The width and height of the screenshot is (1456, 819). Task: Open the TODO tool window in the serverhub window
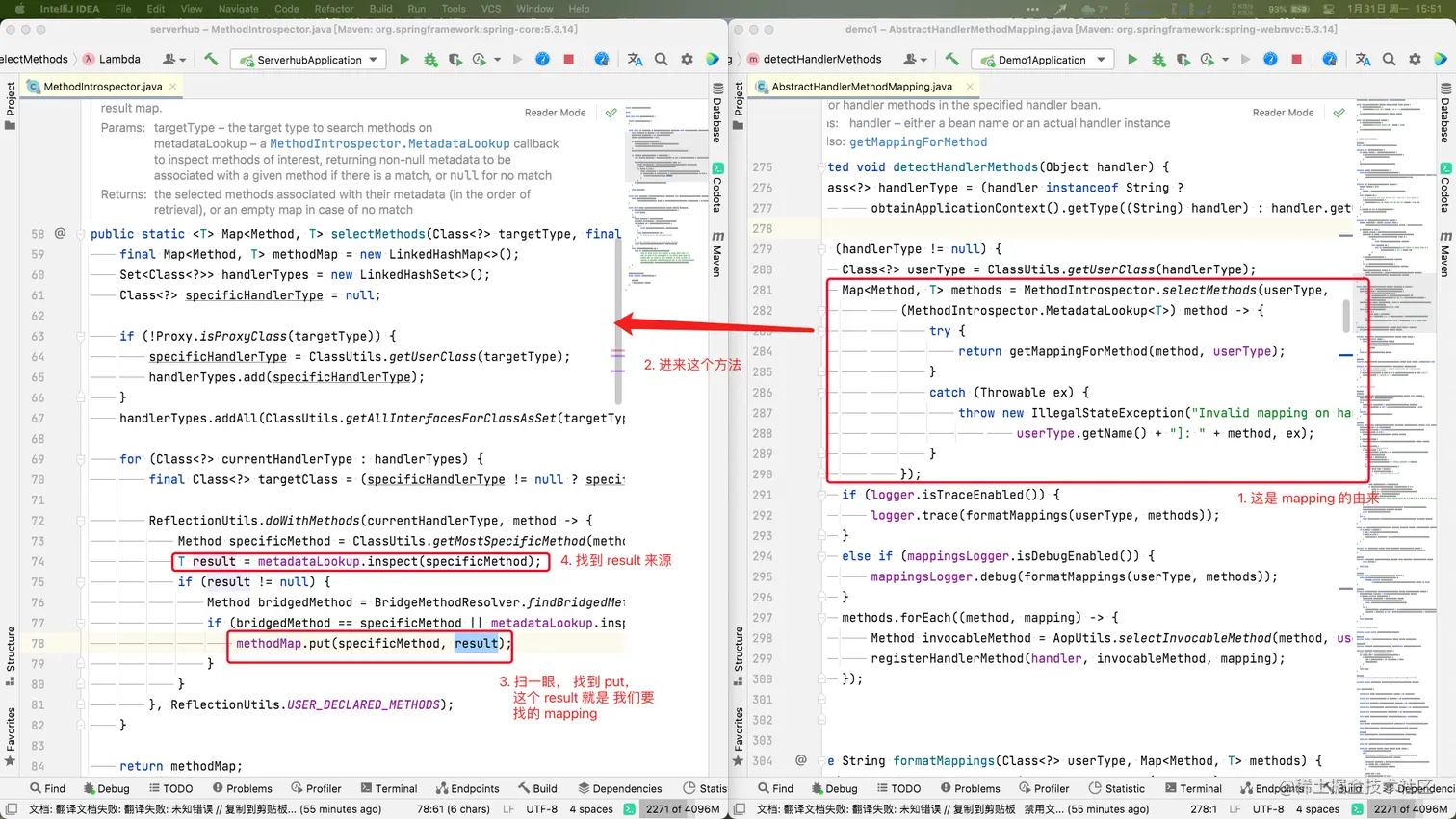point(170,788)
